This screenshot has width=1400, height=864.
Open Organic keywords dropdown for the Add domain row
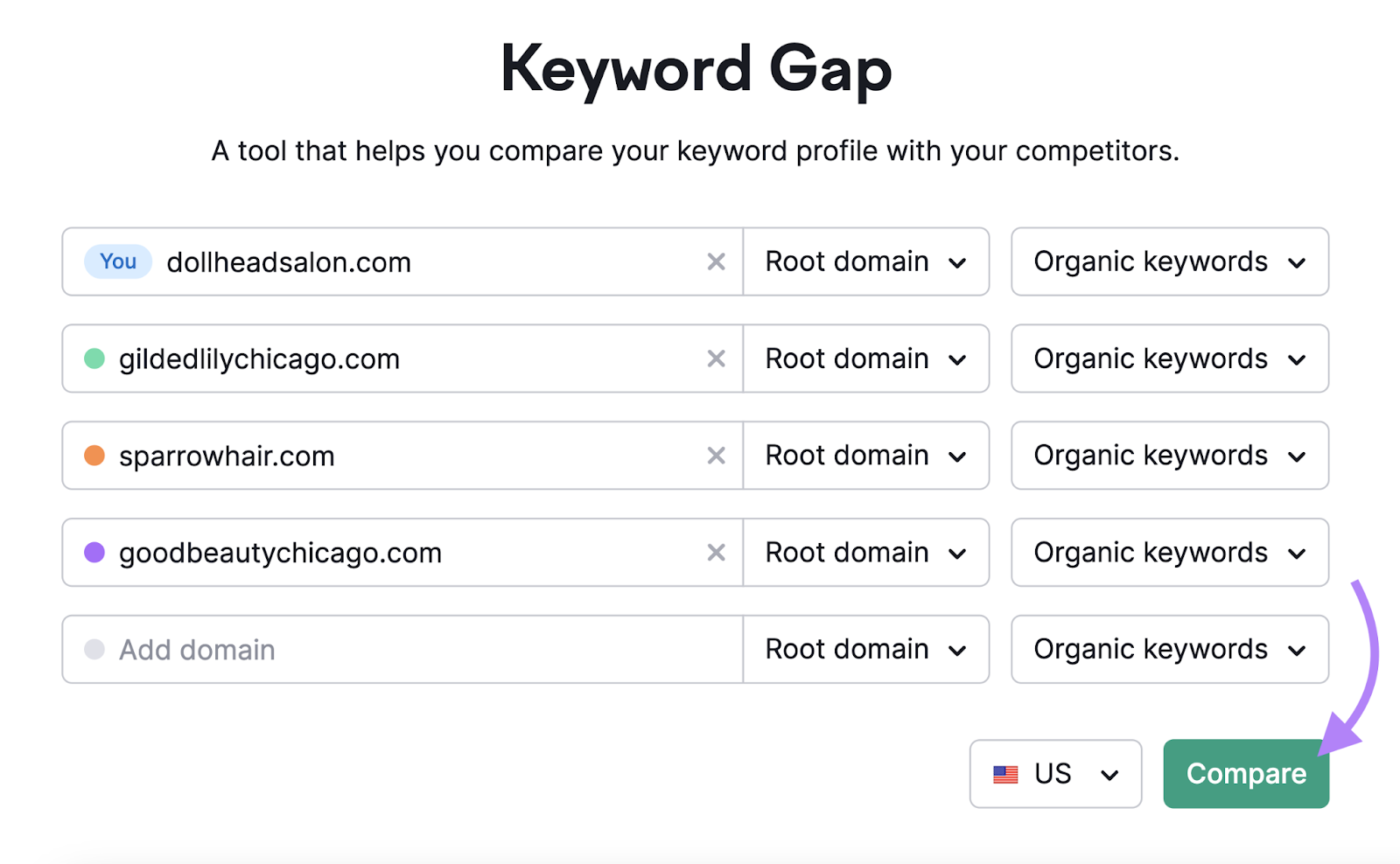(x=1169, y=649)
